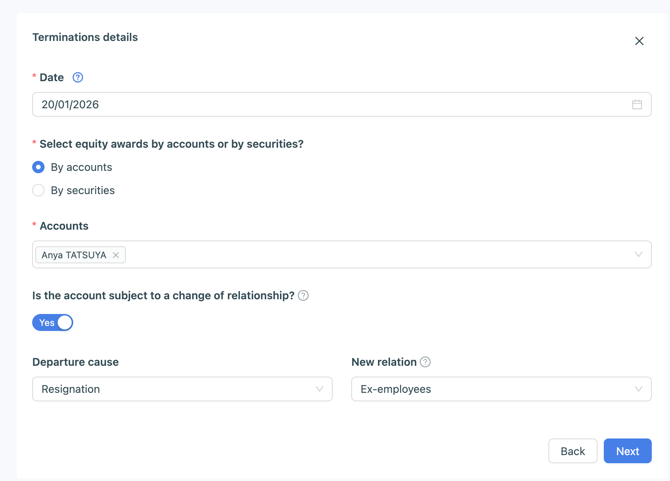Turn off the Yes relationship change toggle
Image resolution: width=670 pixels, height=481 pixels.
click(53, 323)
